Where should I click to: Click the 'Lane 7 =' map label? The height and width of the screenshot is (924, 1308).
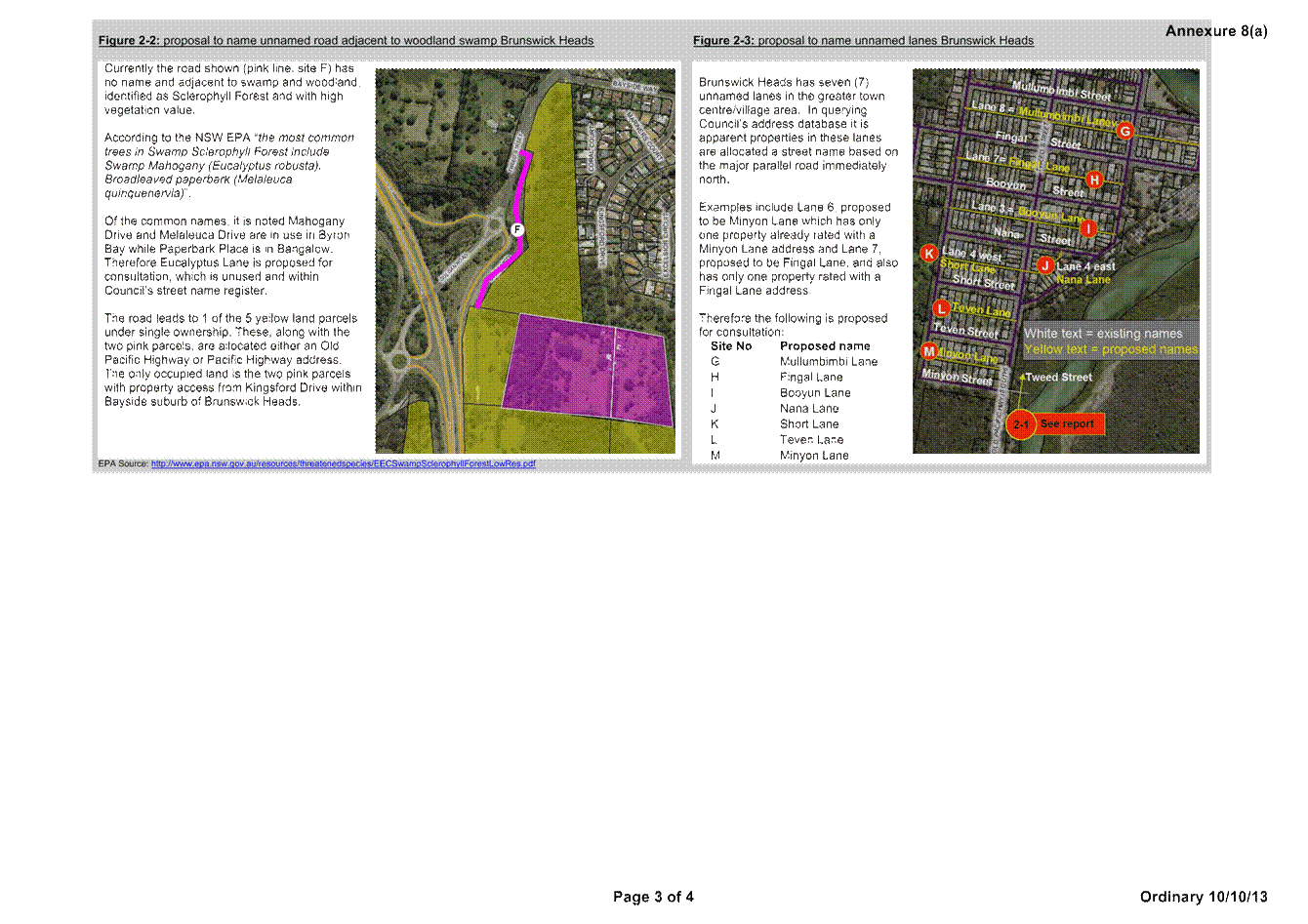(985, 158)
